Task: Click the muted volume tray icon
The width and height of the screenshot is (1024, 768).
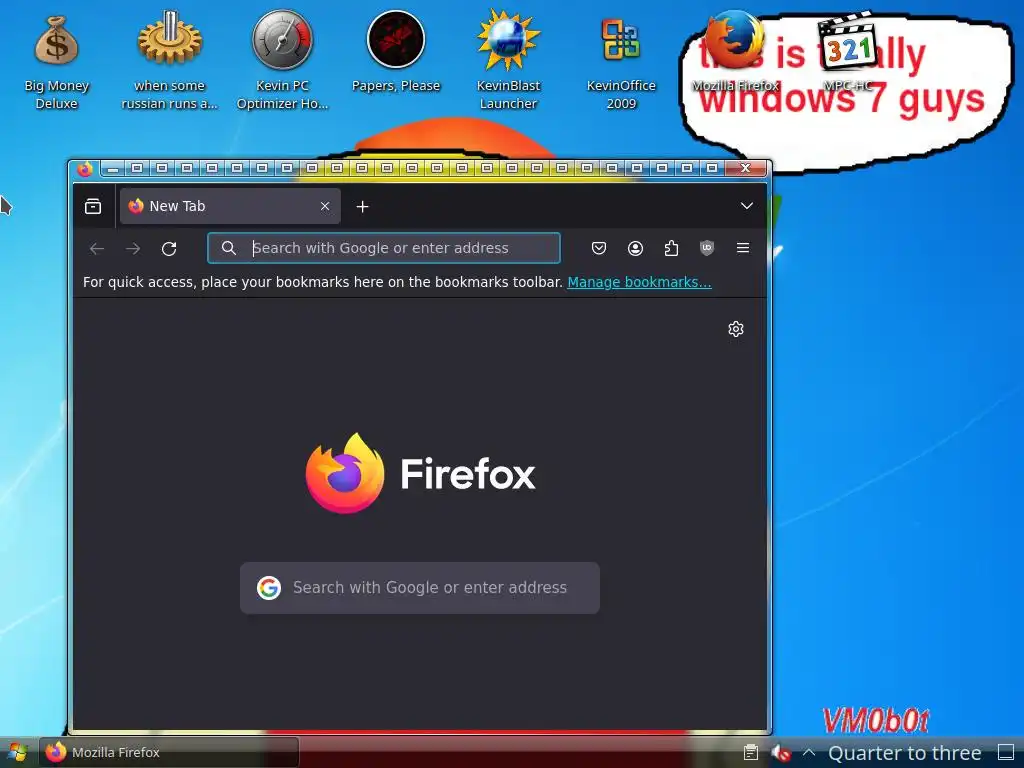Action: point(781,753)
